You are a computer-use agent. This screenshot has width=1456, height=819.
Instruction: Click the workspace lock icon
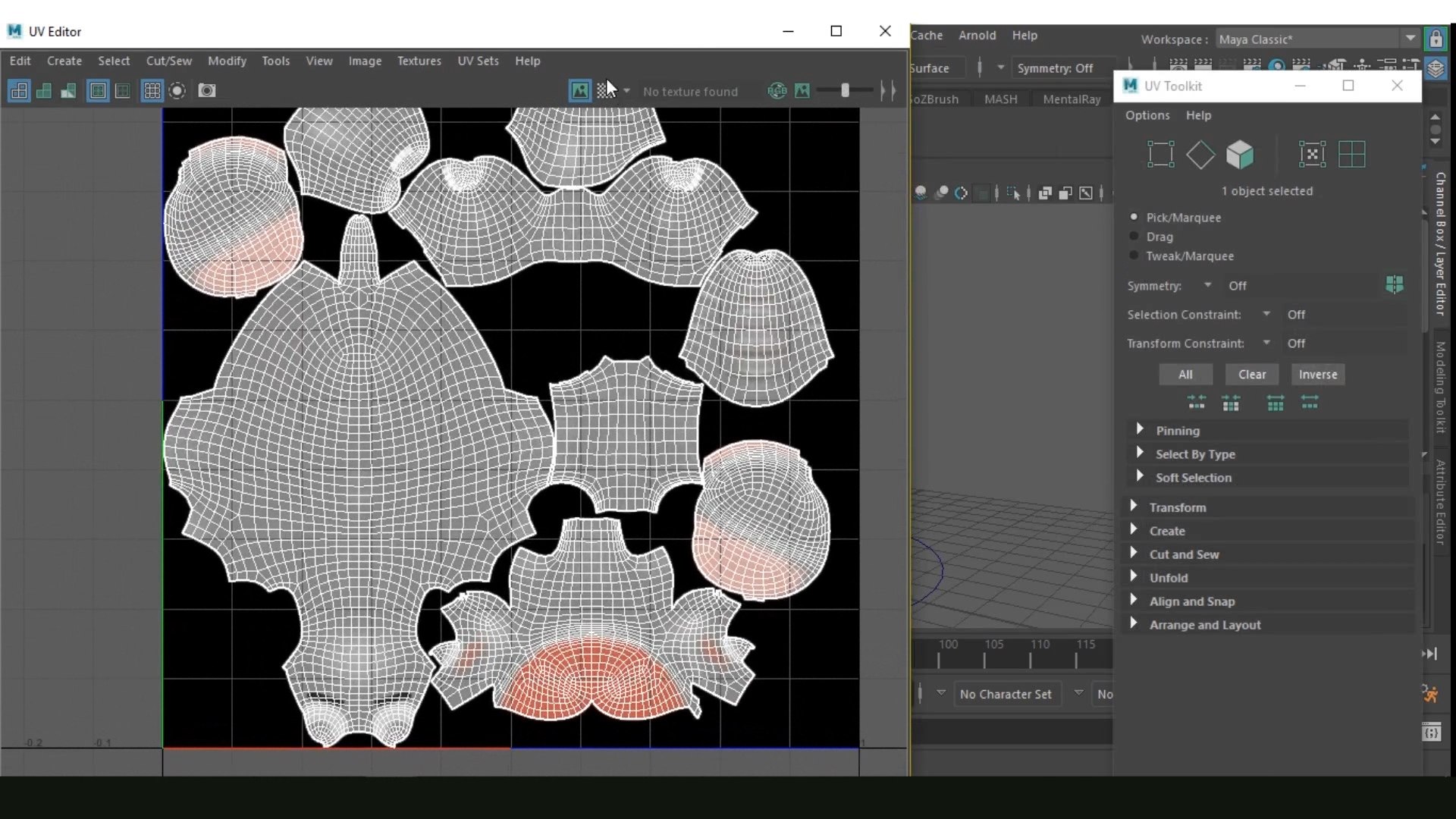pos(1436,39)
